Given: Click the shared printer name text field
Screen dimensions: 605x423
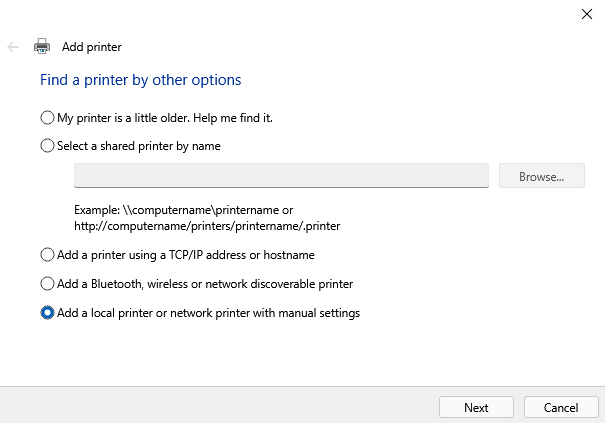Looking at the screenshot, I should click(x=281, y=176).
